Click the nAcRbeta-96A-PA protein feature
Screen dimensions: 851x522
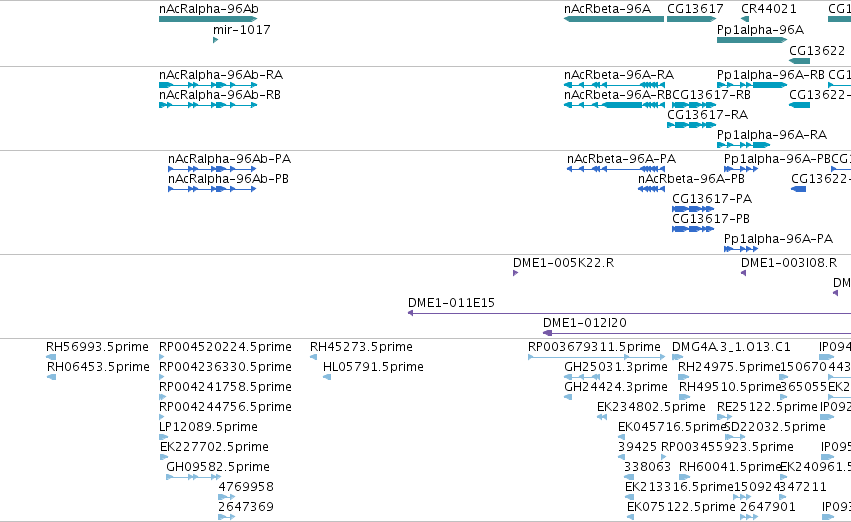(616, 169)
